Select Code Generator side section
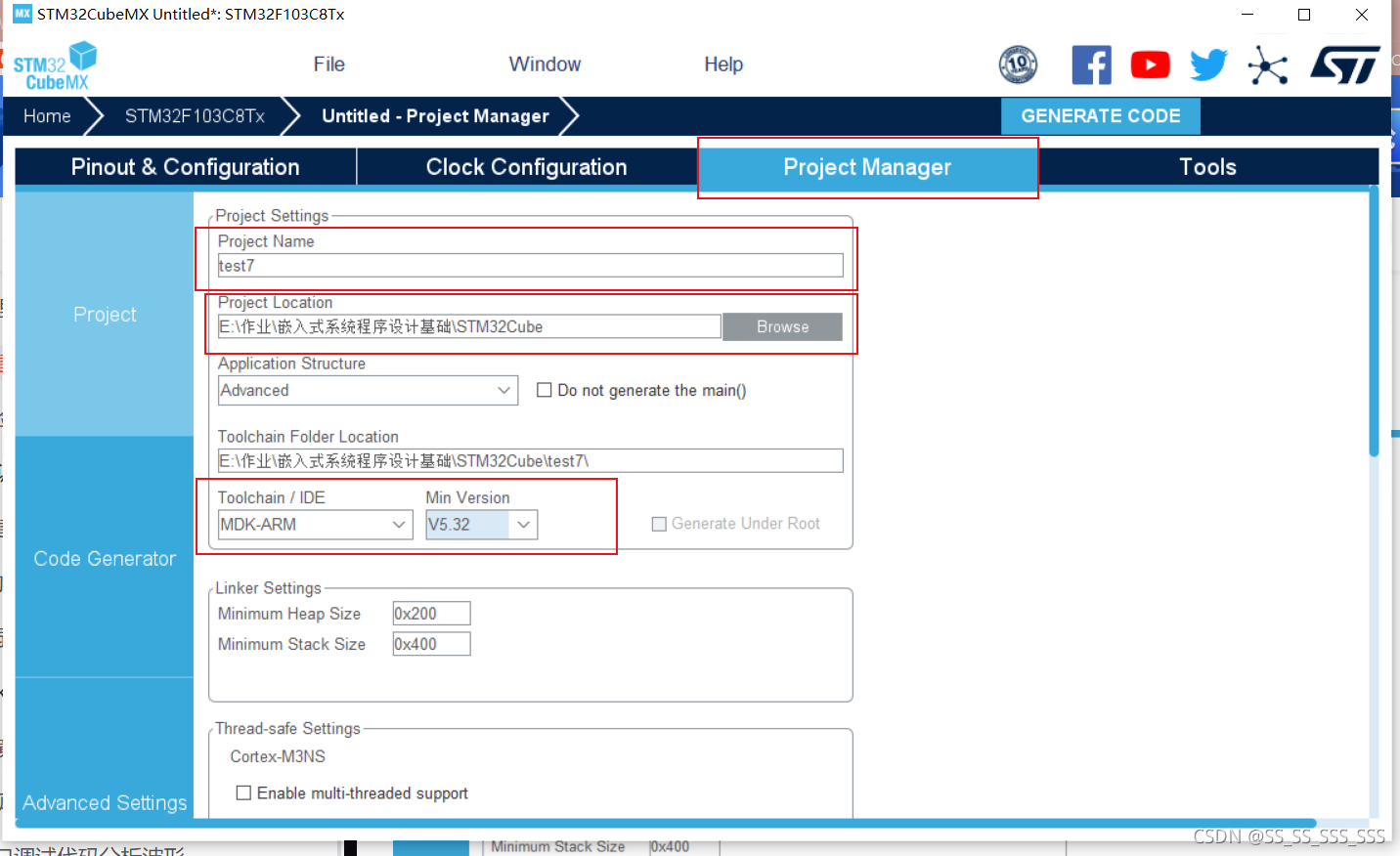 pyautogui.click(x=105, y=558)
